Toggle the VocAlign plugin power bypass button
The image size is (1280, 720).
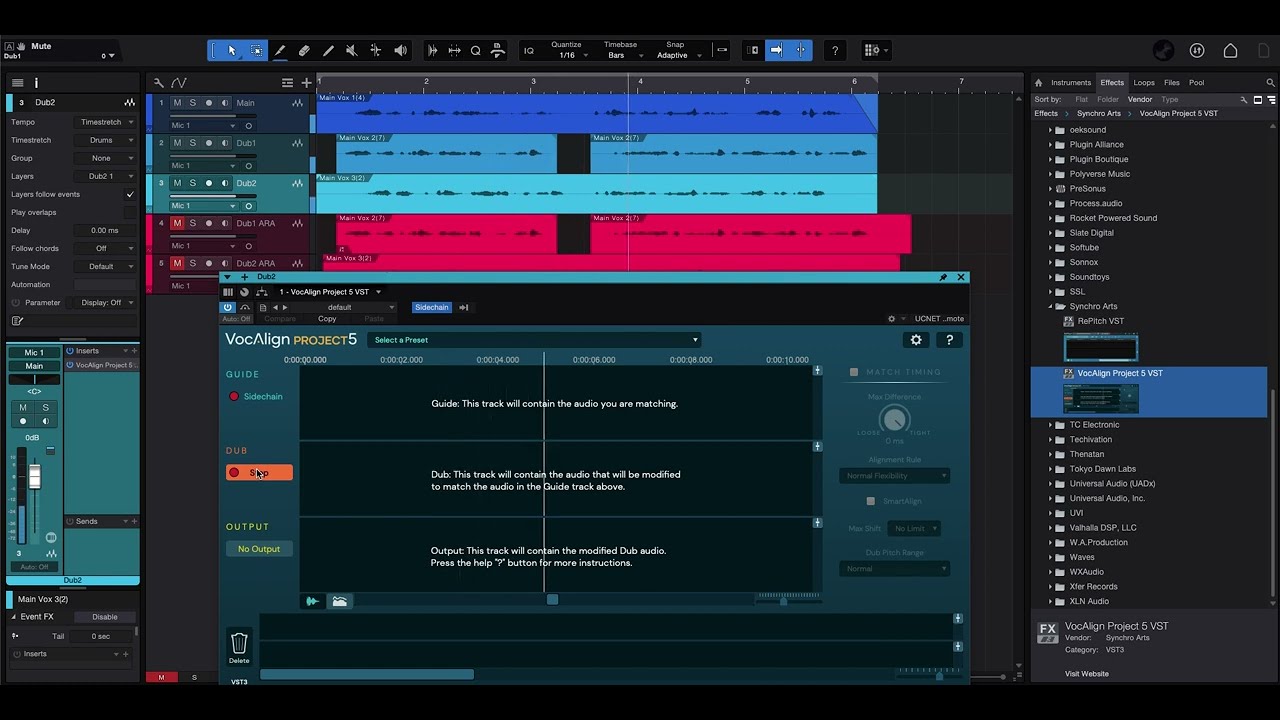point(228,307)
